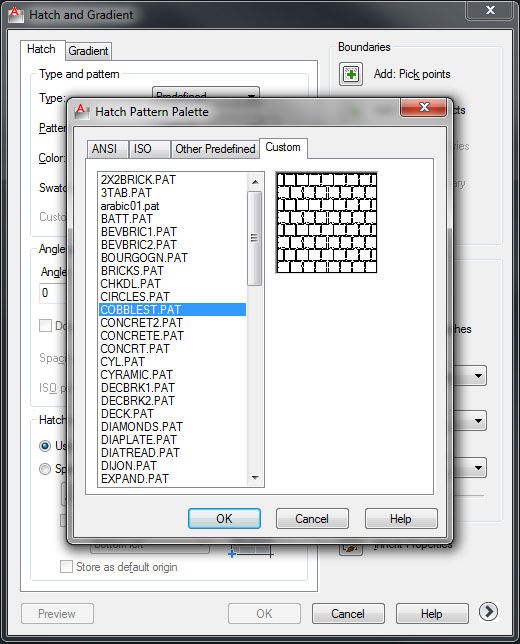Image resolution: width=520 pixels, height=644 pixels.
Task: Confirm pattern with OK in Pattern Palette
Action: pos(224,519)
